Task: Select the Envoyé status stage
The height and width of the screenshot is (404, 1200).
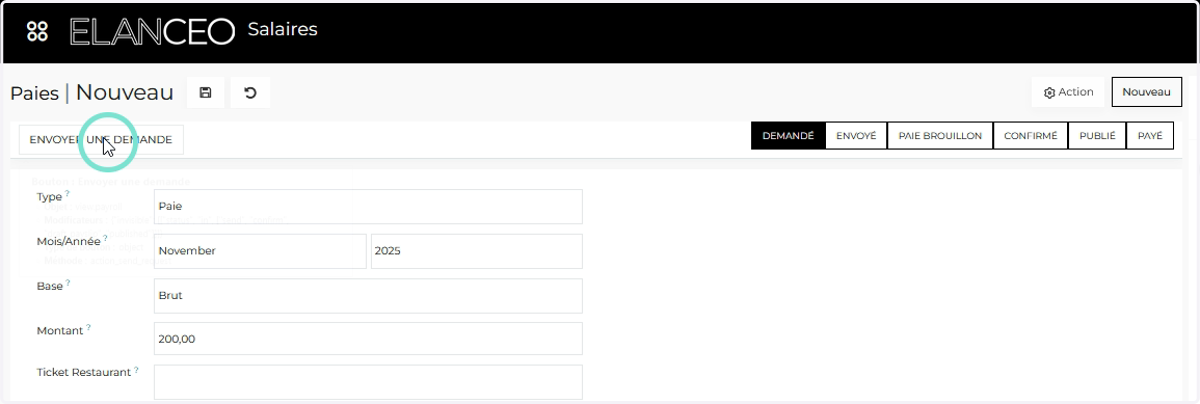Action: tap(856, 136)
